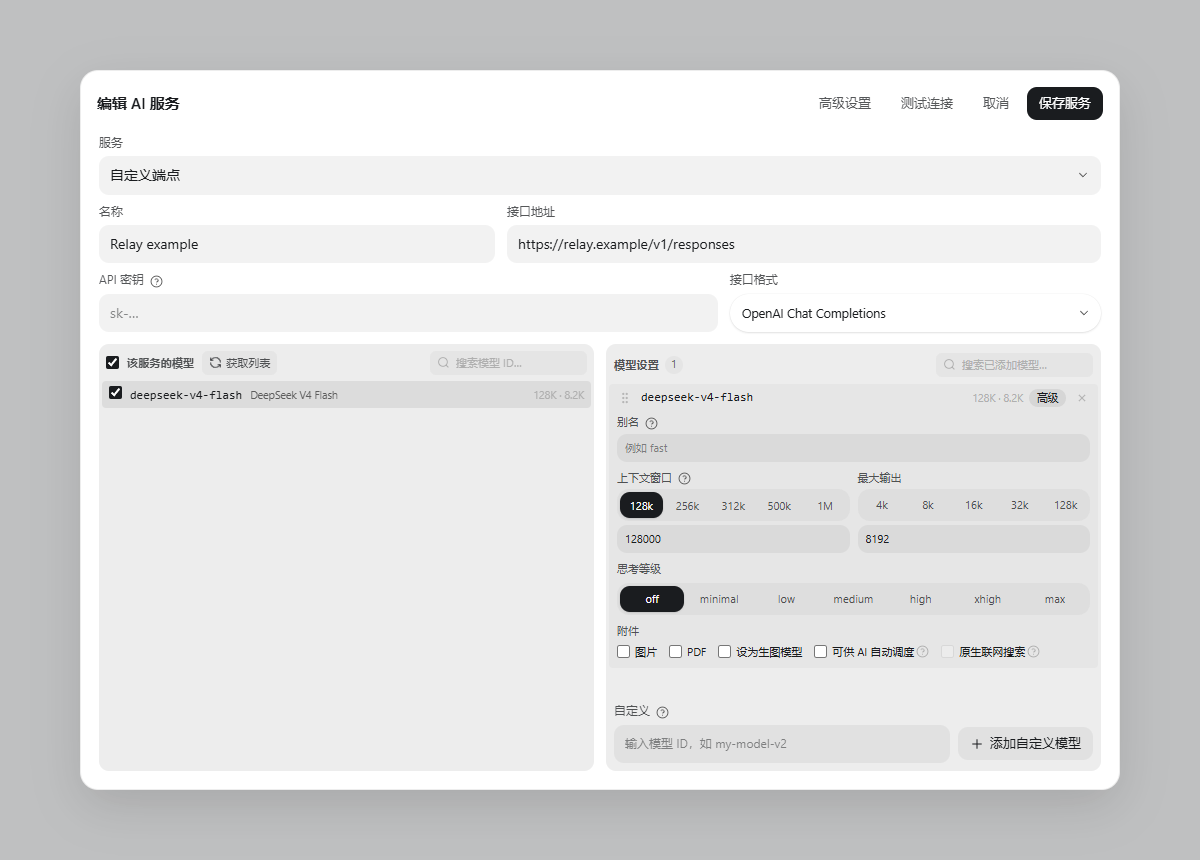Select 256k context window
This screenshot has height=860, width=1200.
click(x=687, y=506)
